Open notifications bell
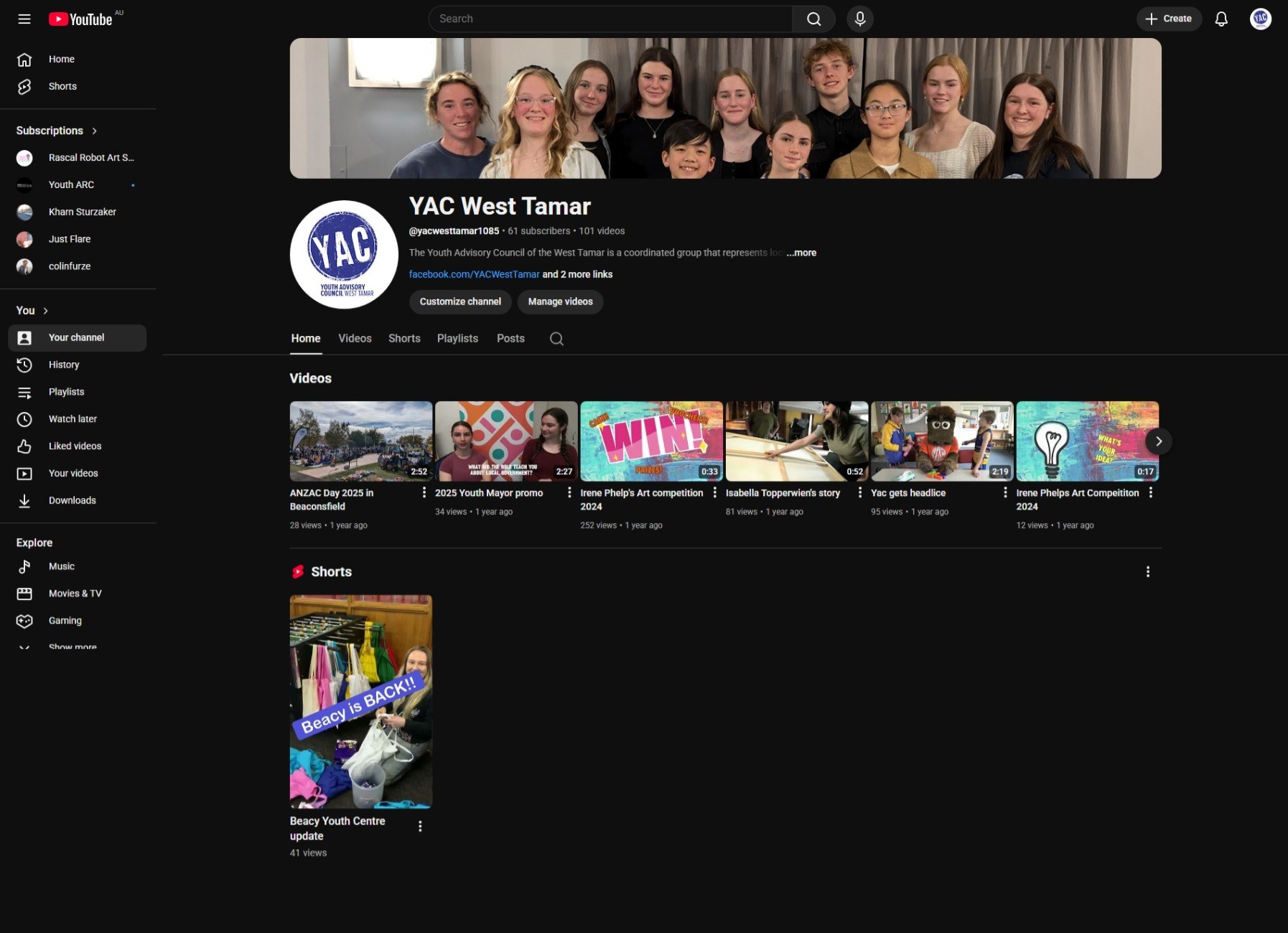The width and height of the screenshot is (1288, 933). click(x=1221, y=19)
